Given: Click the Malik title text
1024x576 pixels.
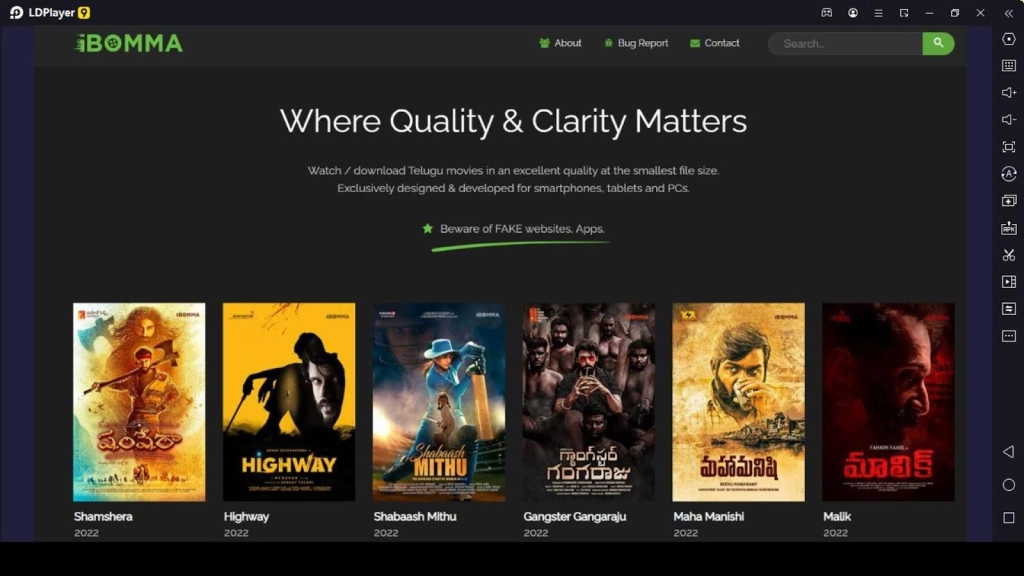Looking at the screenshot, I should [837, 517].
